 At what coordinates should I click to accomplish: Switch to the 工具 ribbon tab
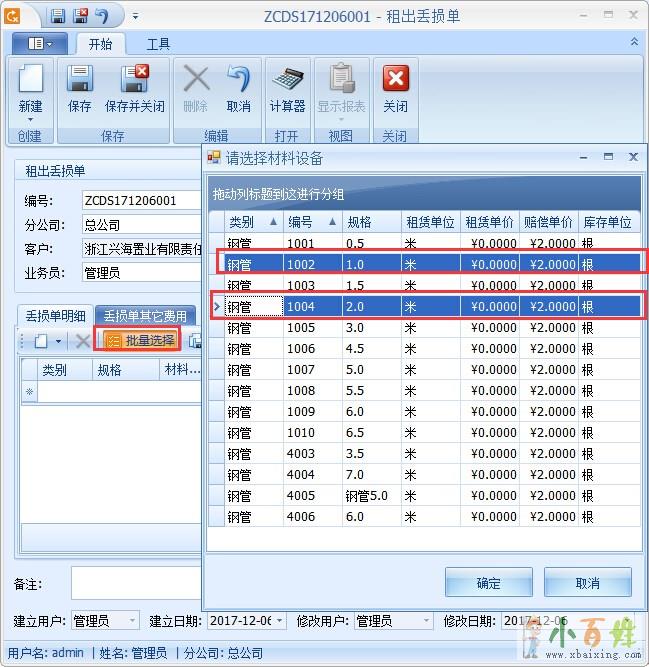click(158, 44)
